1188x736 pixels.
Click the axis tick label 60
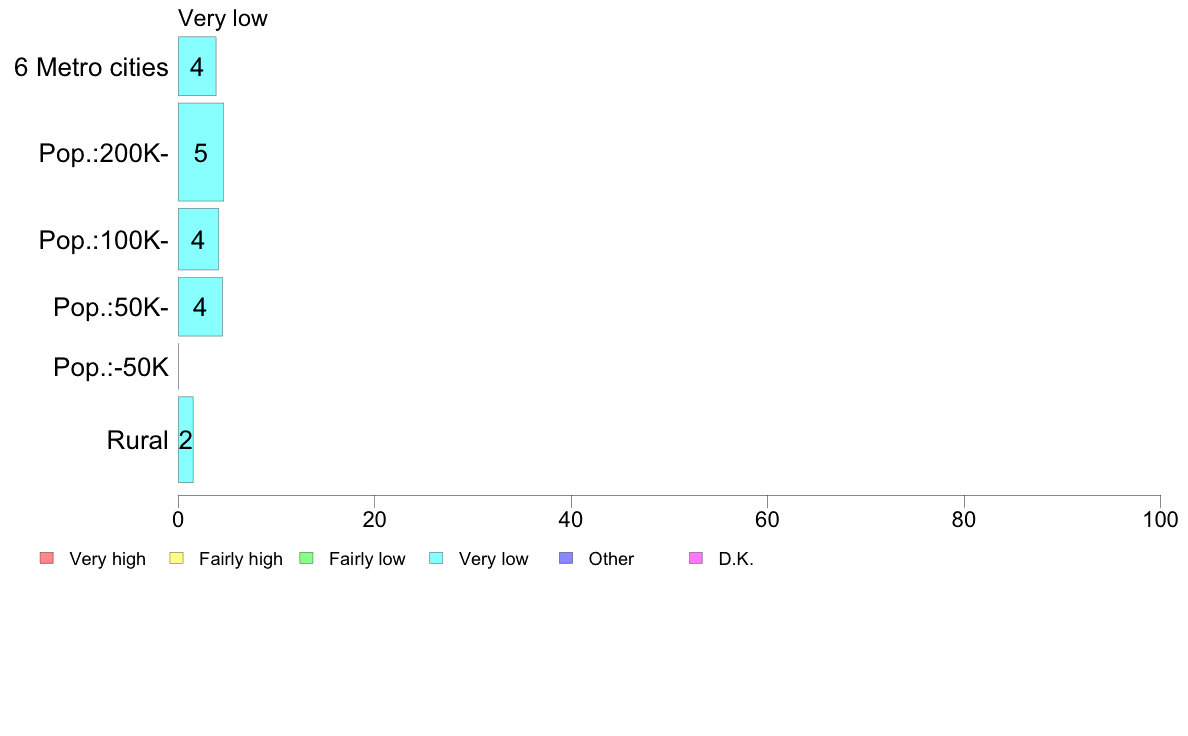(x=767, y=519)
